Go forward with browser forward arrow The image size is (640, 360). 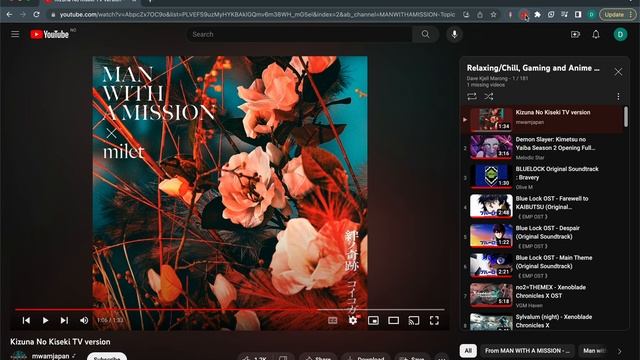coord(23,14)
